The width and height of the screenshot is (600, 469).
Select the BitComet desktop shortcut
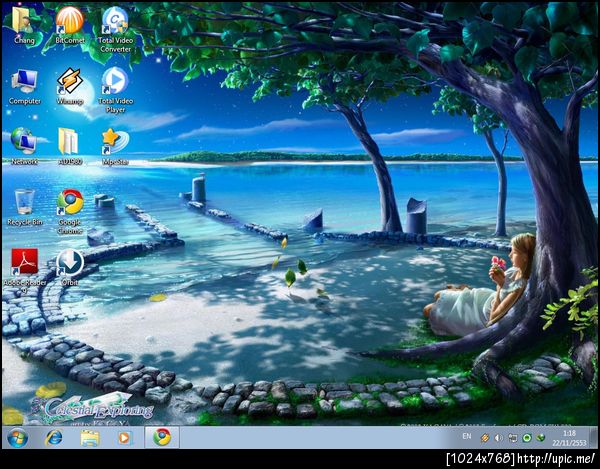[70, 25]
